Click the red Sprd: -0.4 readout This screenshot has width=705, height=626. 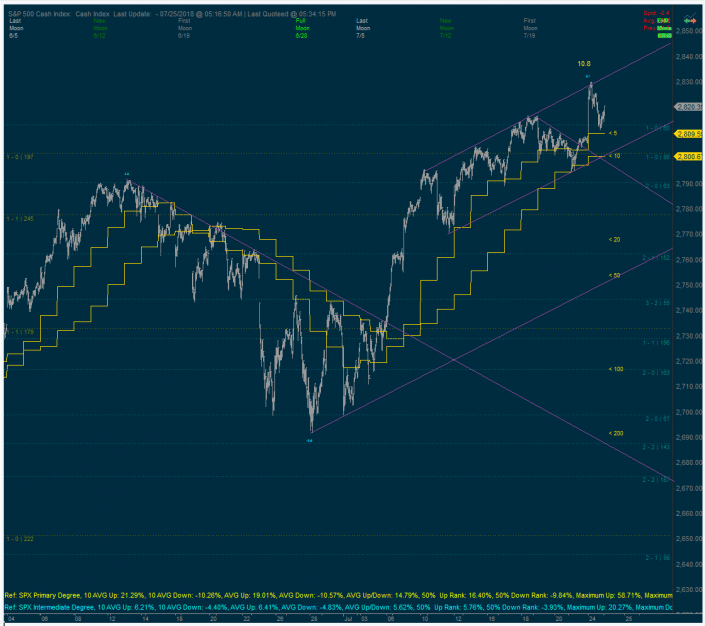[656, 13]
